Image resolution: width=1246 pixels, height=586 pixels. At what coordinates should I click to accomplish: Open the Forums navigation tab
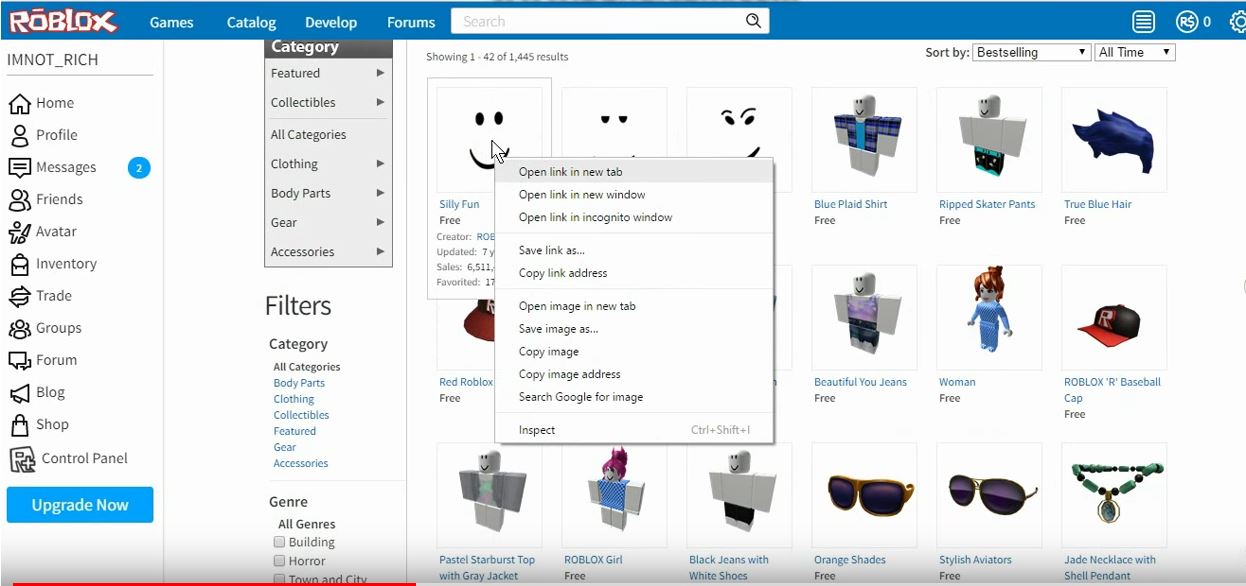pos(411,22)
